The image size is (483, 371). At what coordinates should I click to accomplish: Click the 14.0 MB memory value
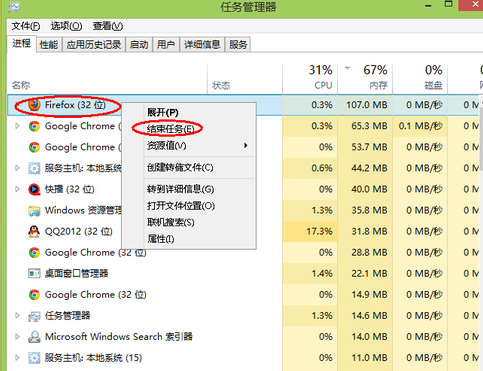pos(369,337)
